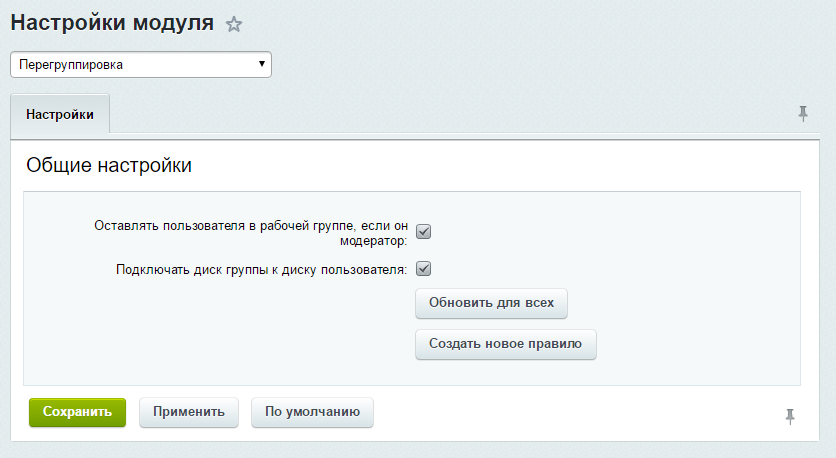Open the Перегруппировка module dropdown
Screen dimensions: 836x458
coord(140,65)
